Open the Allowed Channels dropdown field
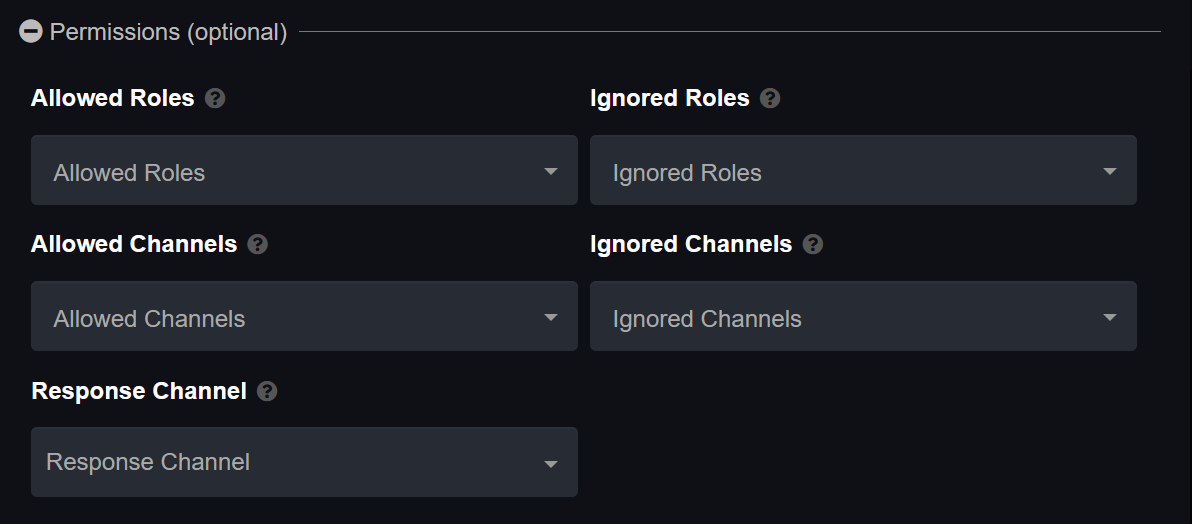This screenshot has width=1192, height=524. tap(304, 316)
